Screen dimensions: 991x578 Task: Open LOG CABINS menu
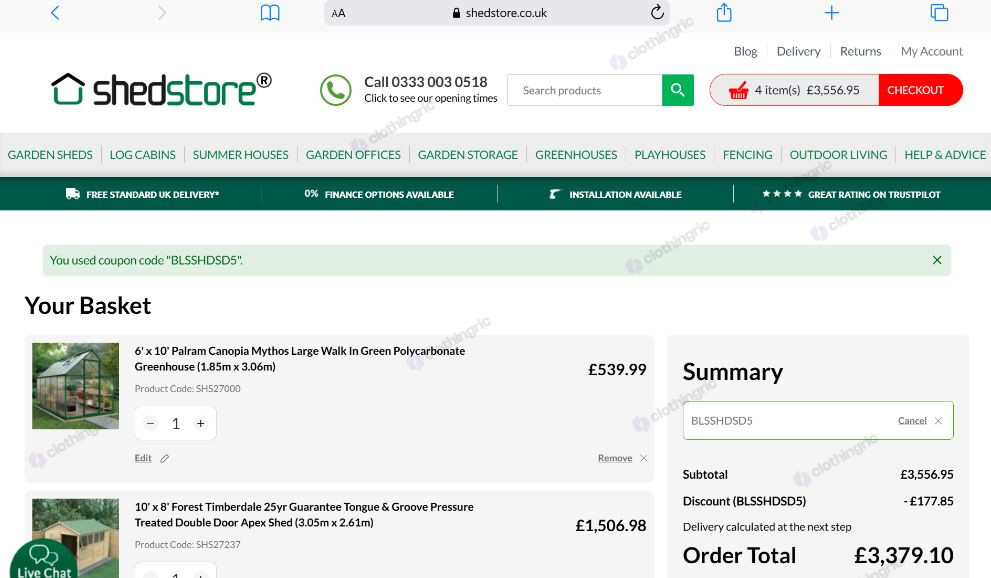pos(142,155)
